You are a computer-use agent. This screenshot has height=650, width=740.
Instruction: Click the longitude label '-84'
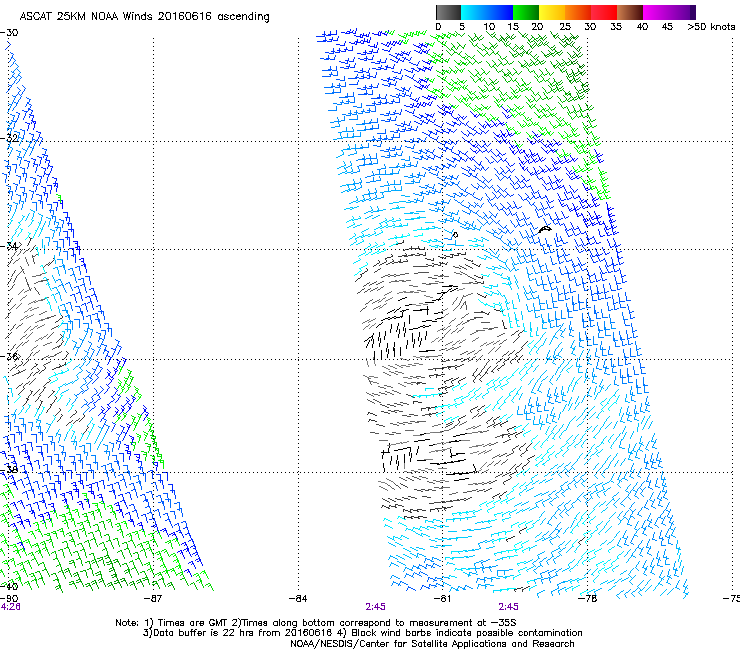(298, 599)
